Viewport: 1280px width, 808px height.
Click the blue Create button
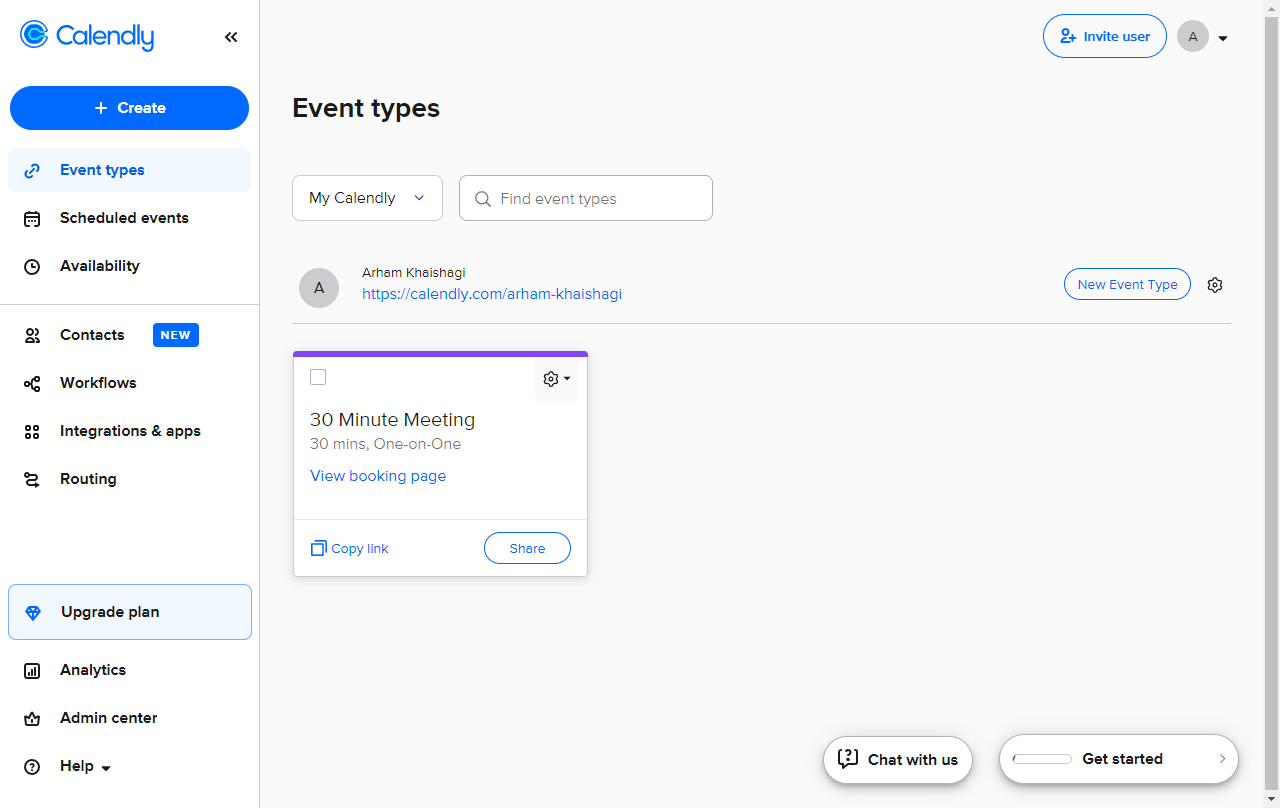pyautogui.click(x=129, y=108)
